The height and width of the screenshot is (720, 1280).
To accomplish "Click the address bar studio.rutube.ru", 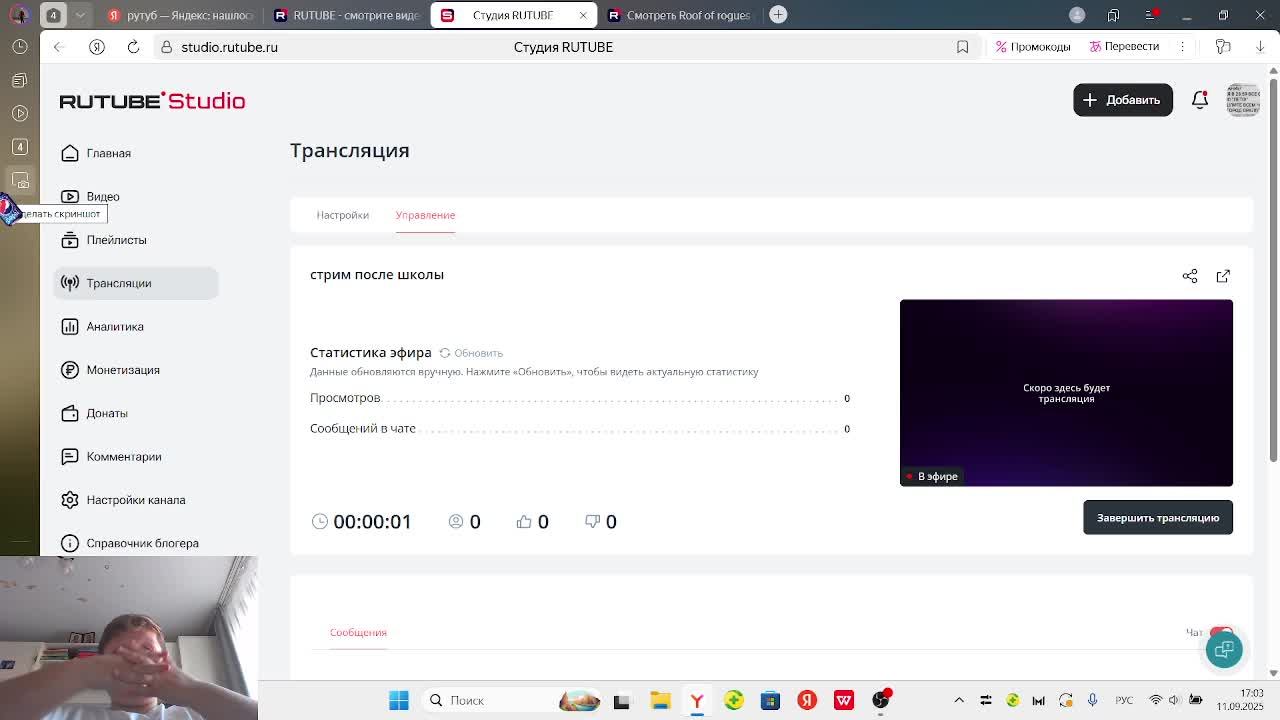I will click(x=229, y=47).
